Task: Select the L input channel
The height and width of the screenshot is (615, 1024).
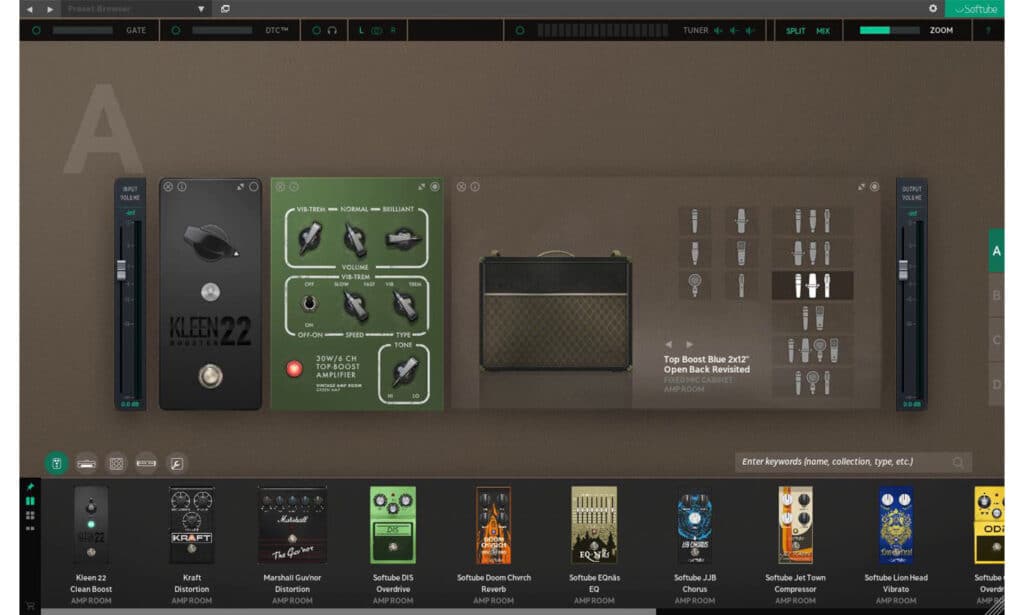Action: 360,30
